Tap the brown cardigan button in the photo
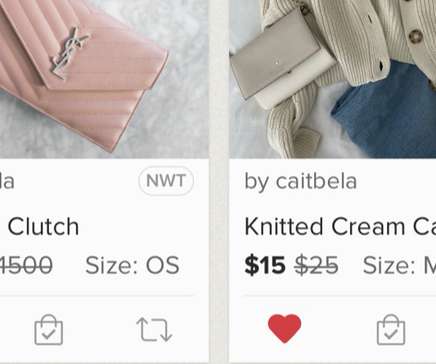 tap(416, 37)
